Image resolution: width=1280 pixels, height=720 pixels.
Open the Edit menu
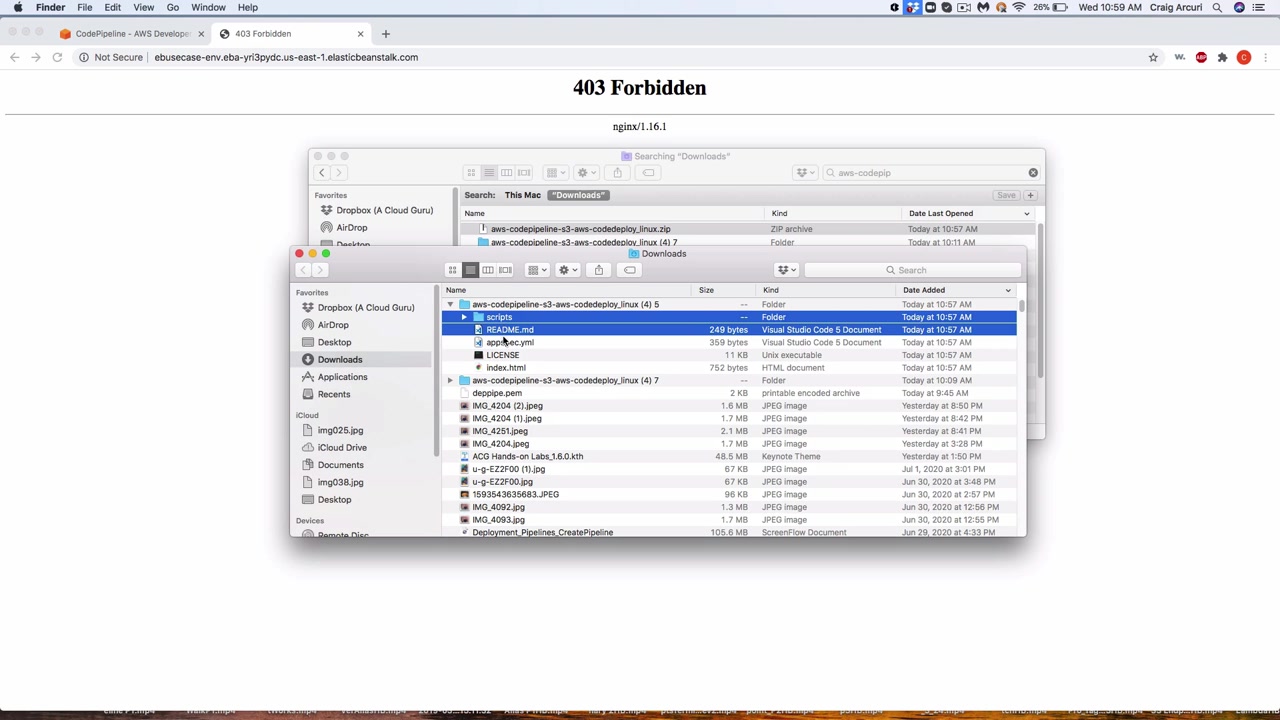[x=113, y=7]
